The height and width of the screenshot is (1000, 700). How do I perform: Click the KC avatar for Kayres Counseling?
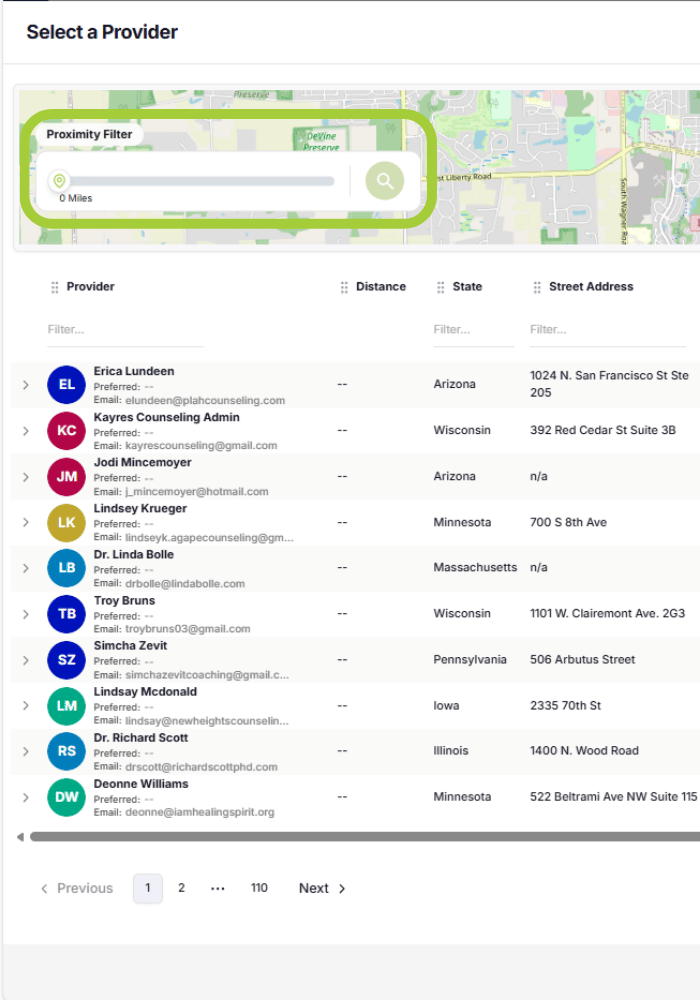tap(66, 430)
